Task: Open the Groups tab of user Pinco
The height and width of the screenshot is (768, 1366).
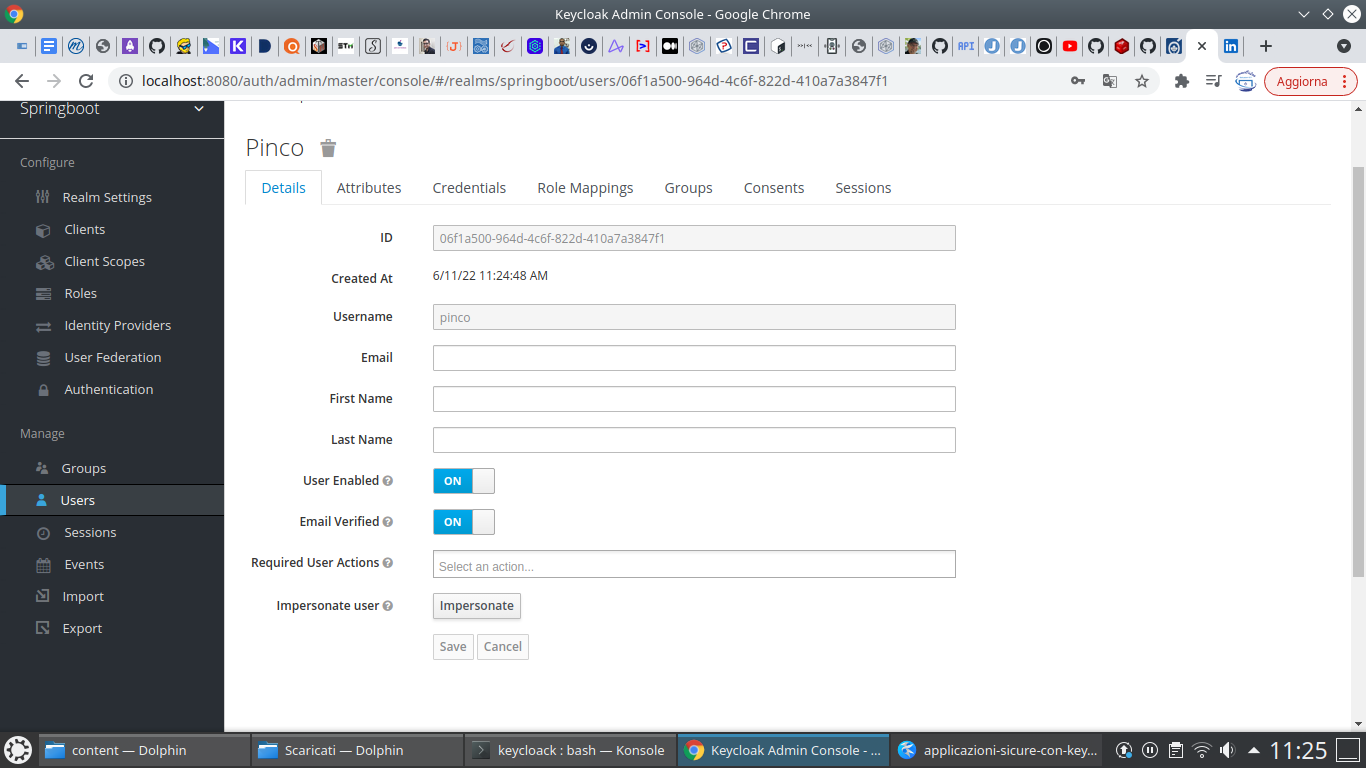Action: 688,188
